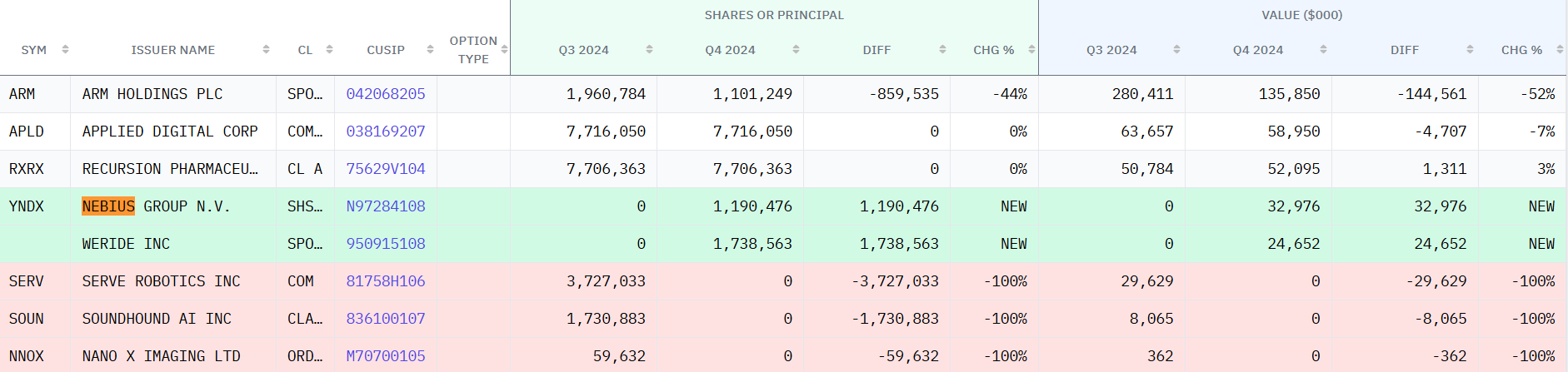This screenshot has width=1568, height=372.
Task: Sort value Q4 2024 column arrows
Action: point(1323,50)
